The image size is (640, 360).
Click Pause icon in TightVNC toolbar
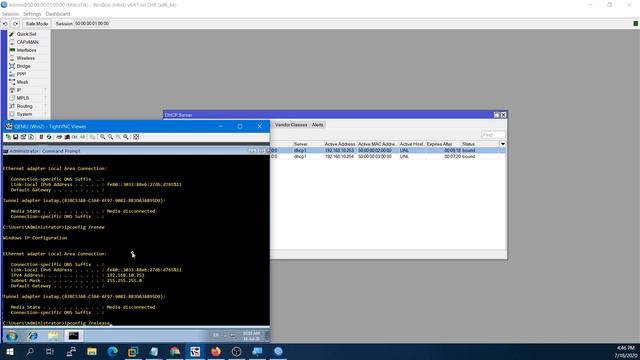click(41, 137)
